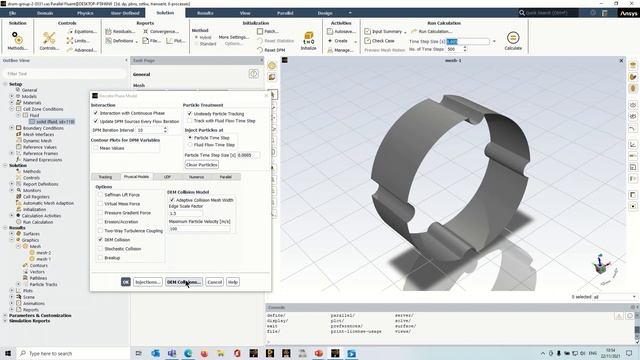Viewport: 640px width, 360px height.
Task: Switch to the Results ribbon tab
Action: 205,13
